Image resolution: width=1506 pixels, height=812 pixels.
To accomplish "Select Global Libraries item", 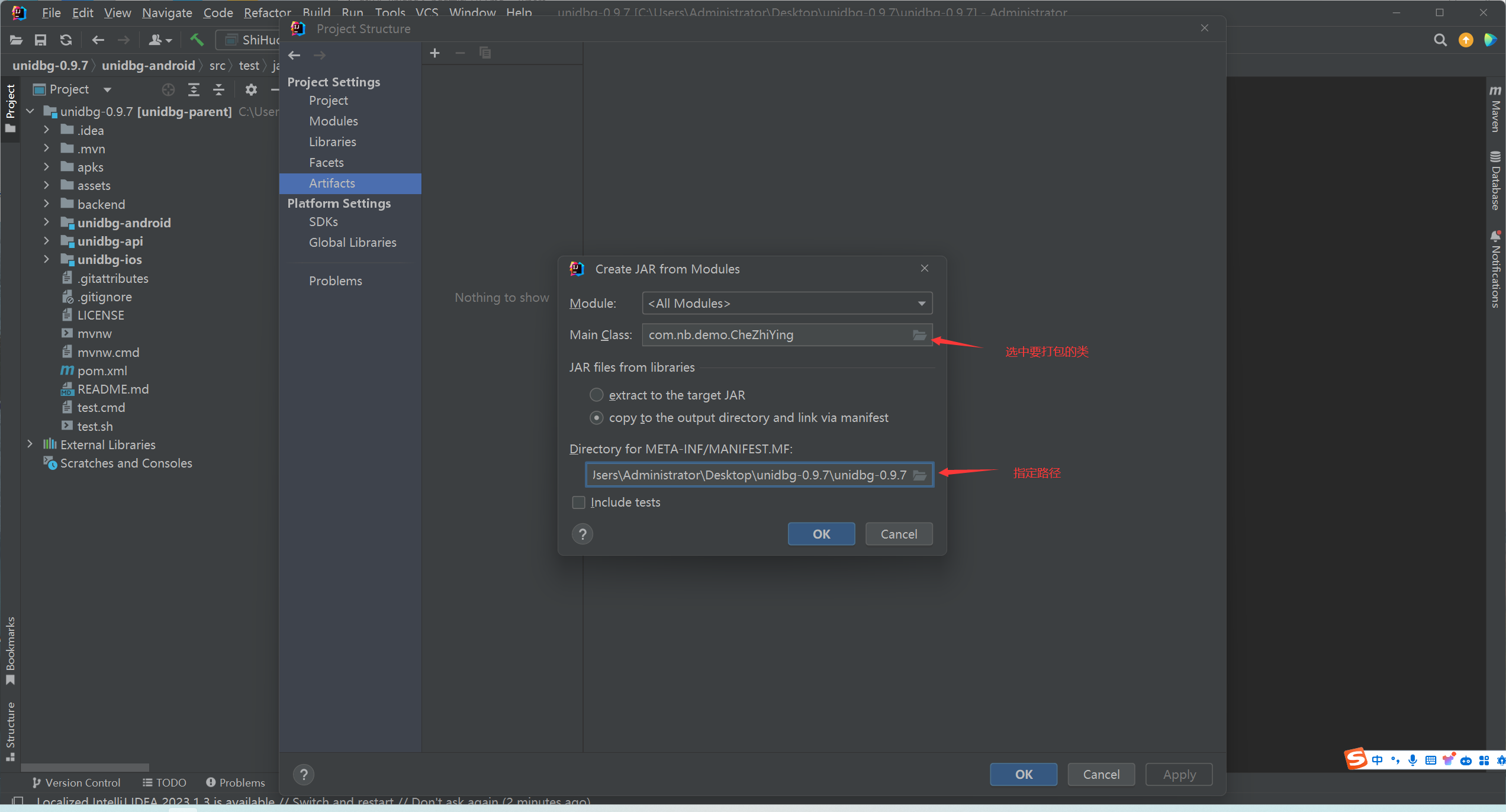I will pos(353,243).
